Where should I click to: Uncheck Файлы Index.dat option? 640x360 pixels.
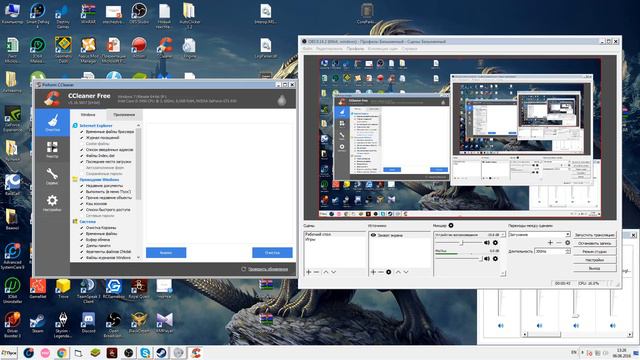click(82, 156)
